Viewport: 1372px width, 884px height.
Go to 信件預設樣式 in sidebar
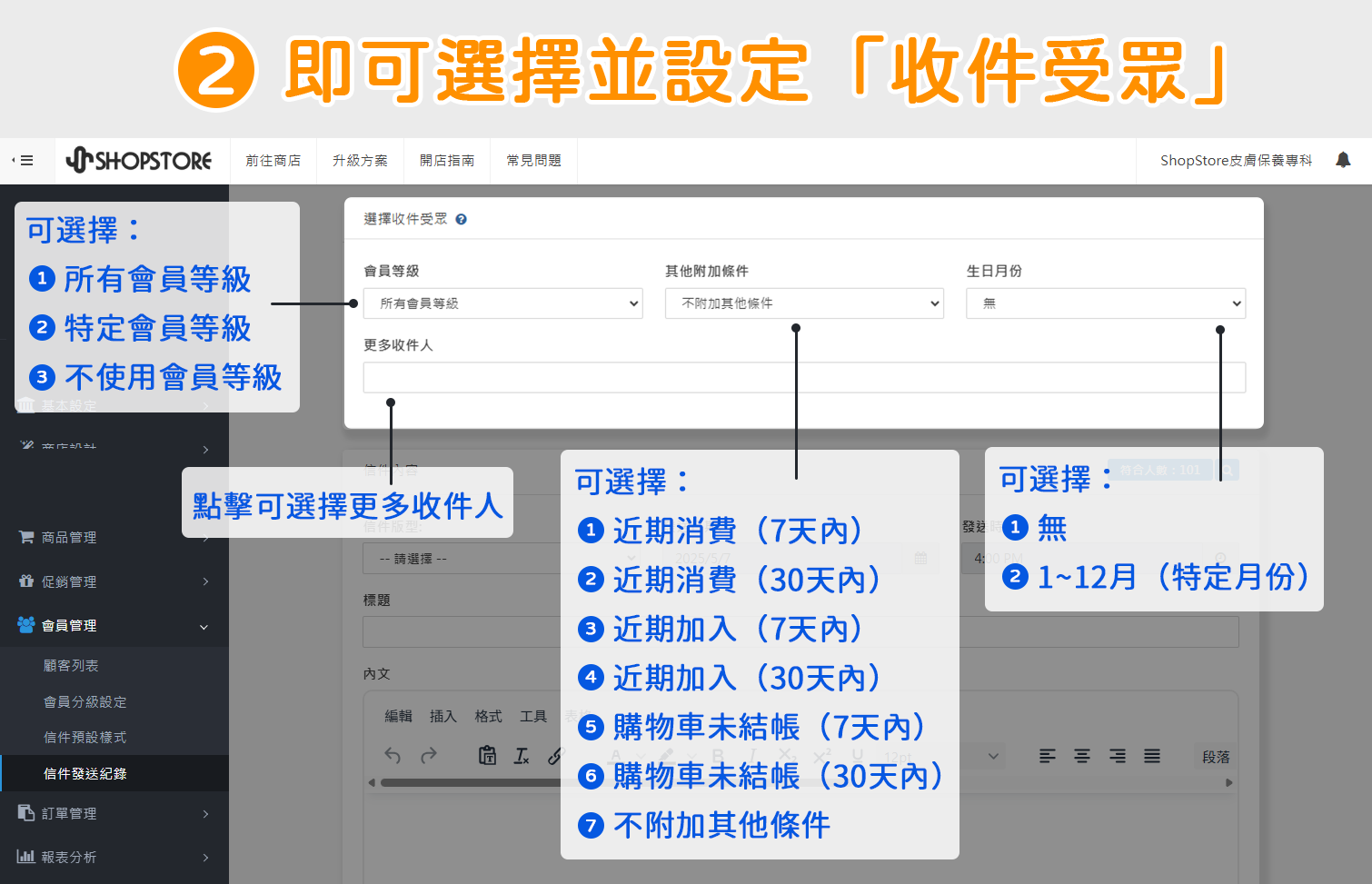(85, 737)
